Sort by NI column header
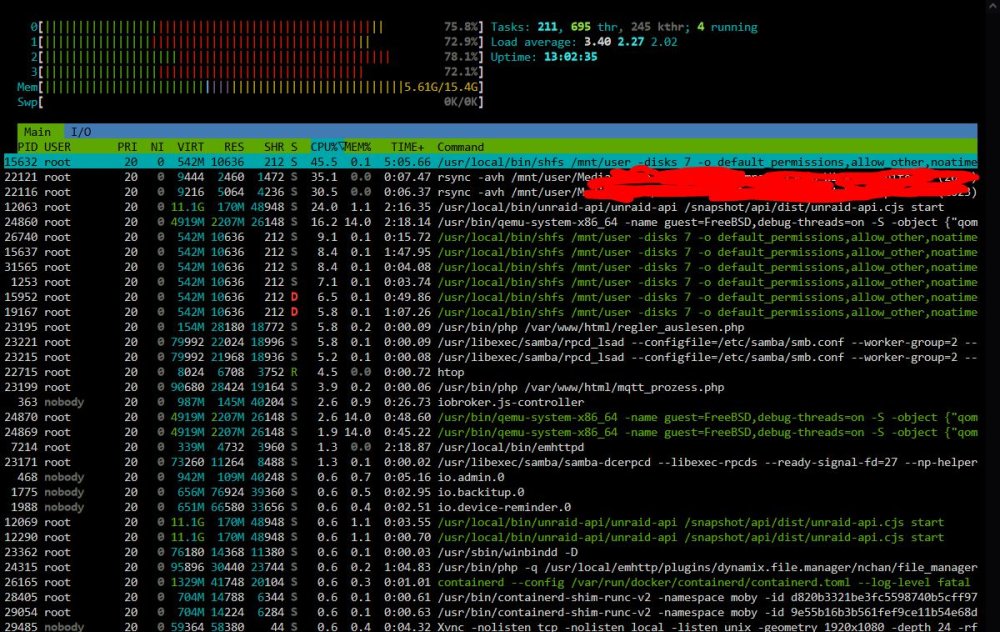Image resolution: width=1000 pixels, height=632 pixels. coord(157,147)
